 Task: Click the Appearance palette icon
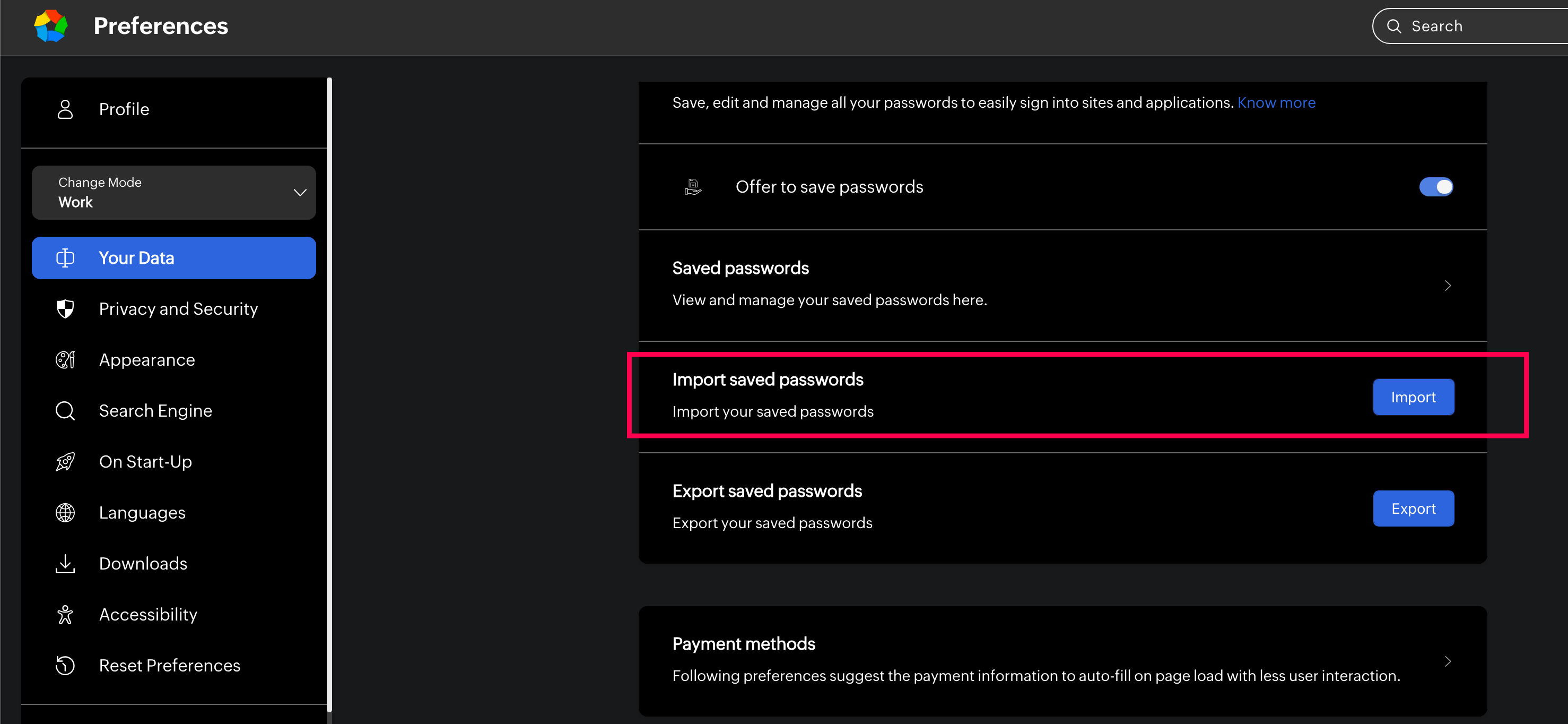pyautogui.click(x=65, y=360)
